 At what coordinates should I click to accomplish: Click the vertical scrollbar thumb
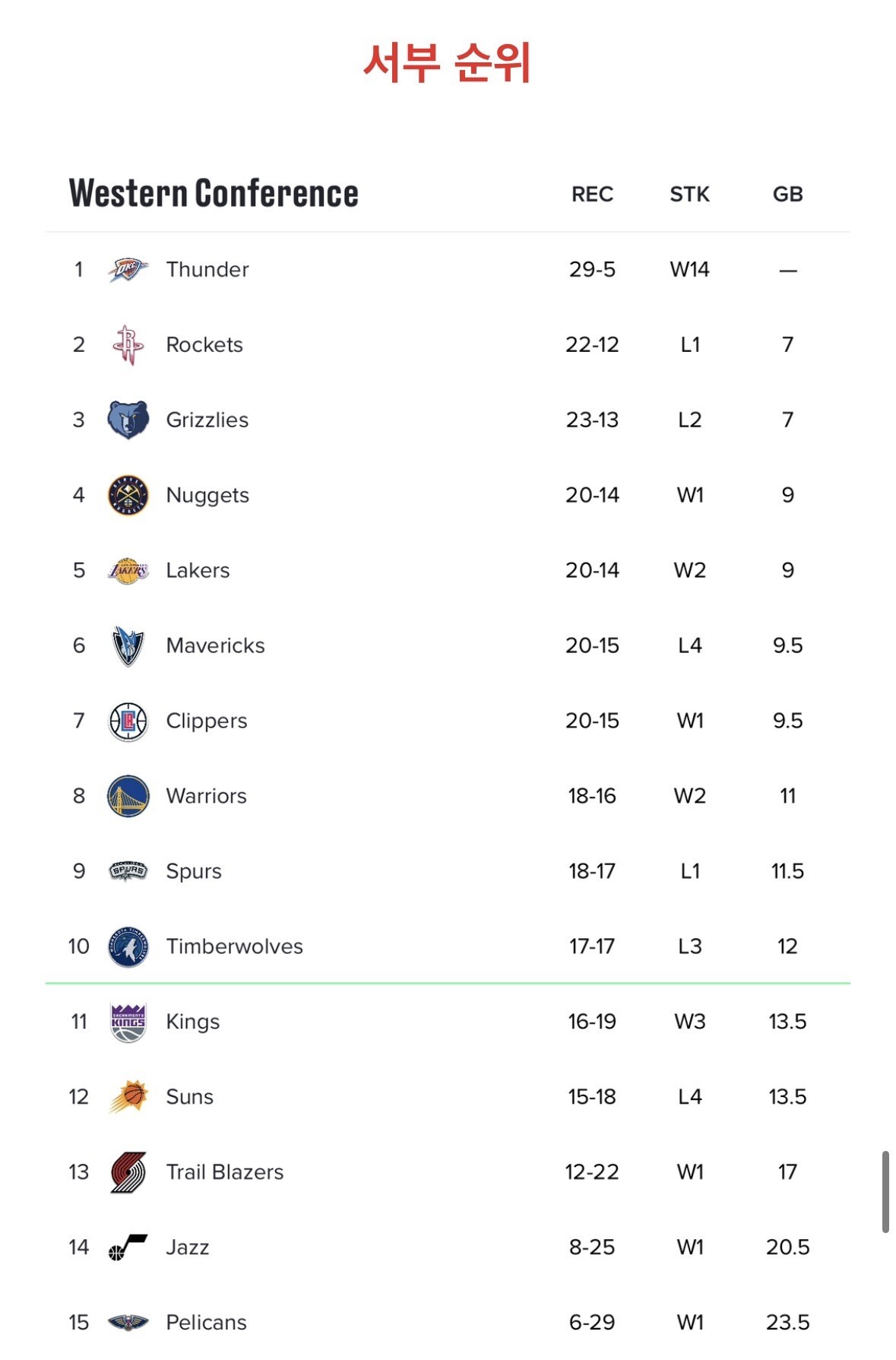885,1191
